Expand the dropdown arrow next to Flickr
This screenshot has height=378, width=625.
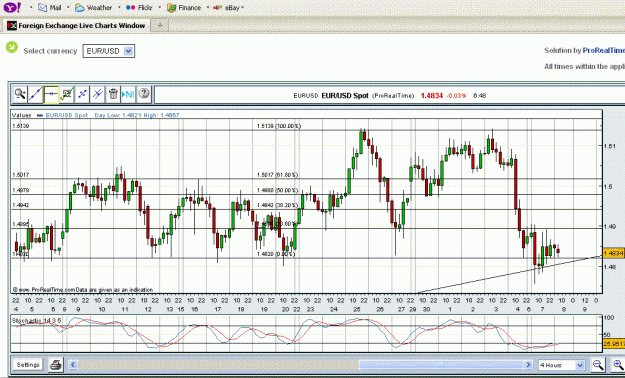coord(159,8)
